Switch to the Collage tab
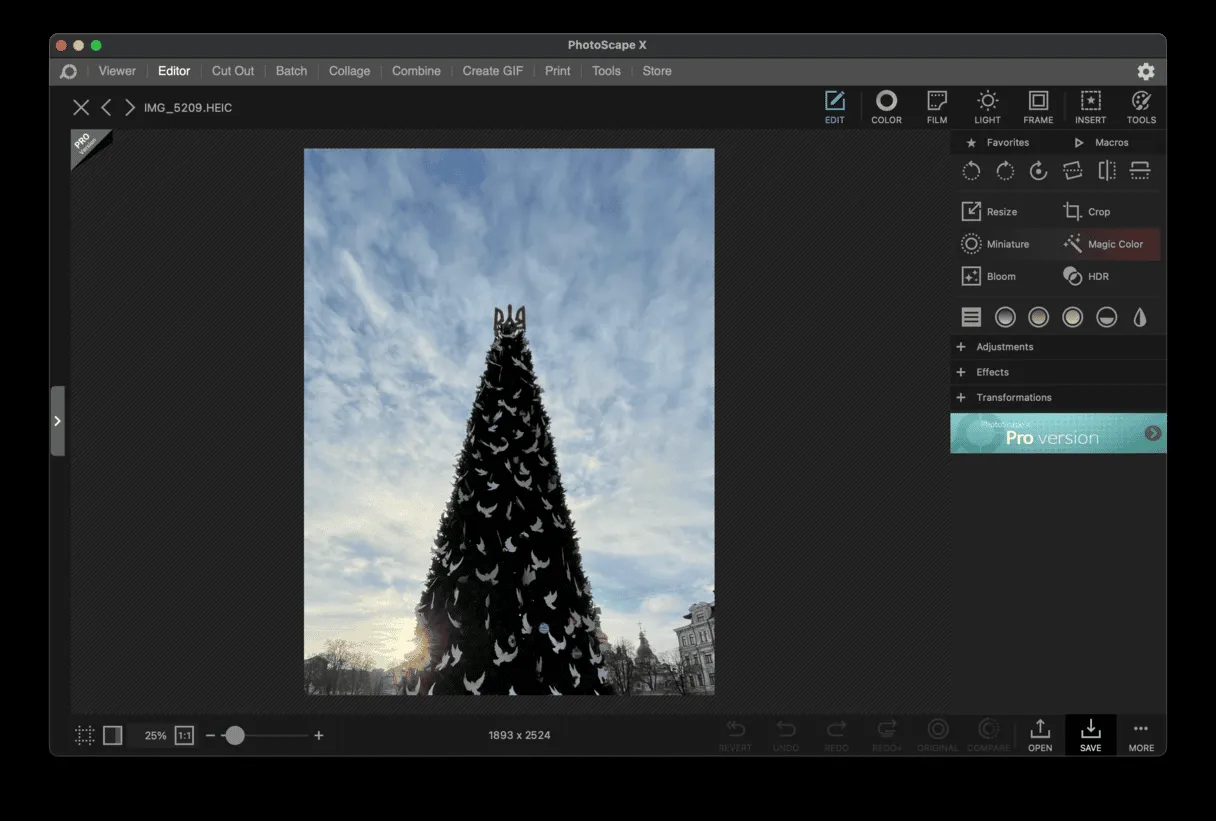1216x821 pixels. [349, 71]
